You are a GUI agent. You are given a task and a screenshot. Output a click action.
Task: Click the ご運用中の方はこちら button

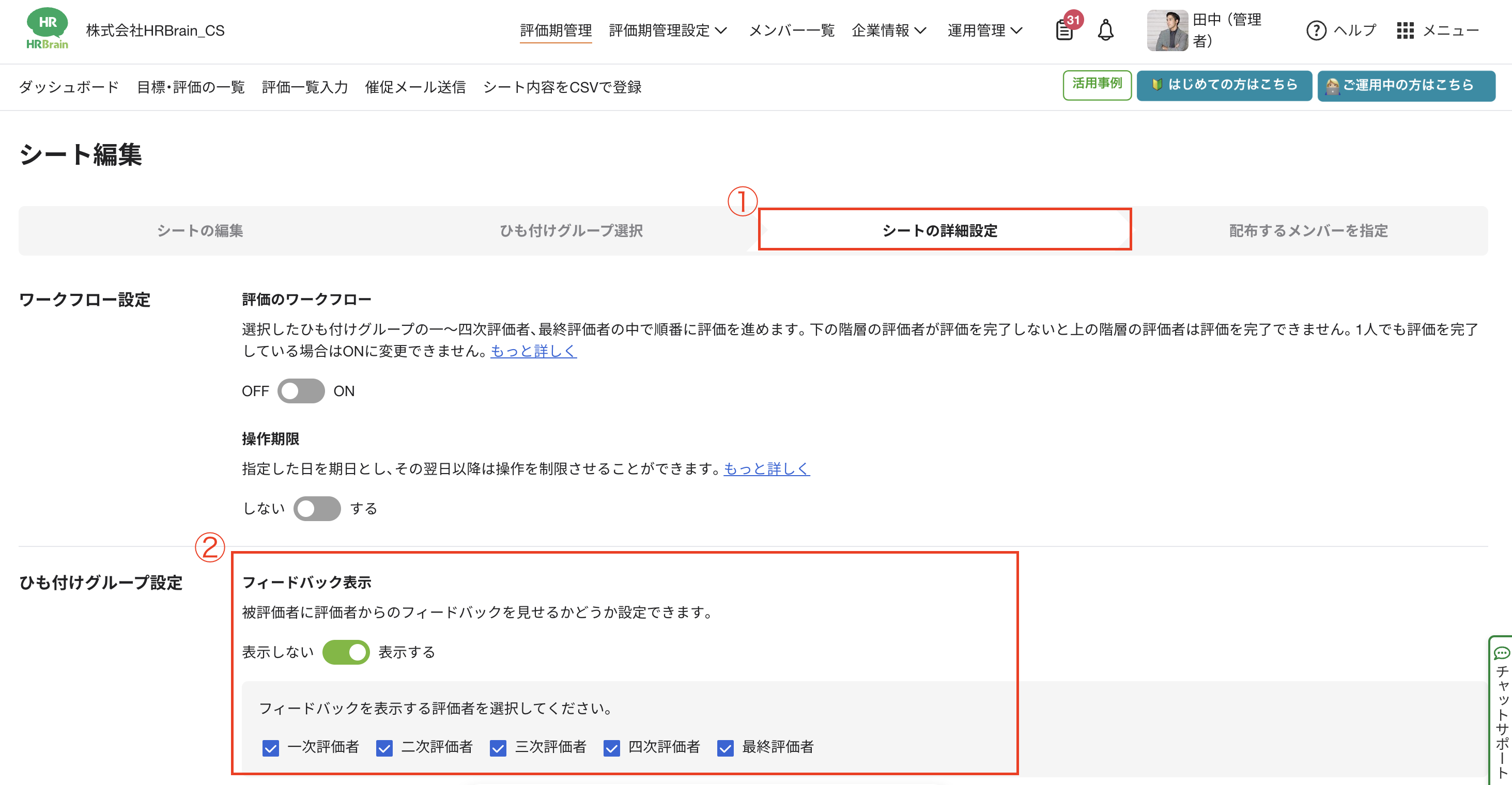(1407, 85)
